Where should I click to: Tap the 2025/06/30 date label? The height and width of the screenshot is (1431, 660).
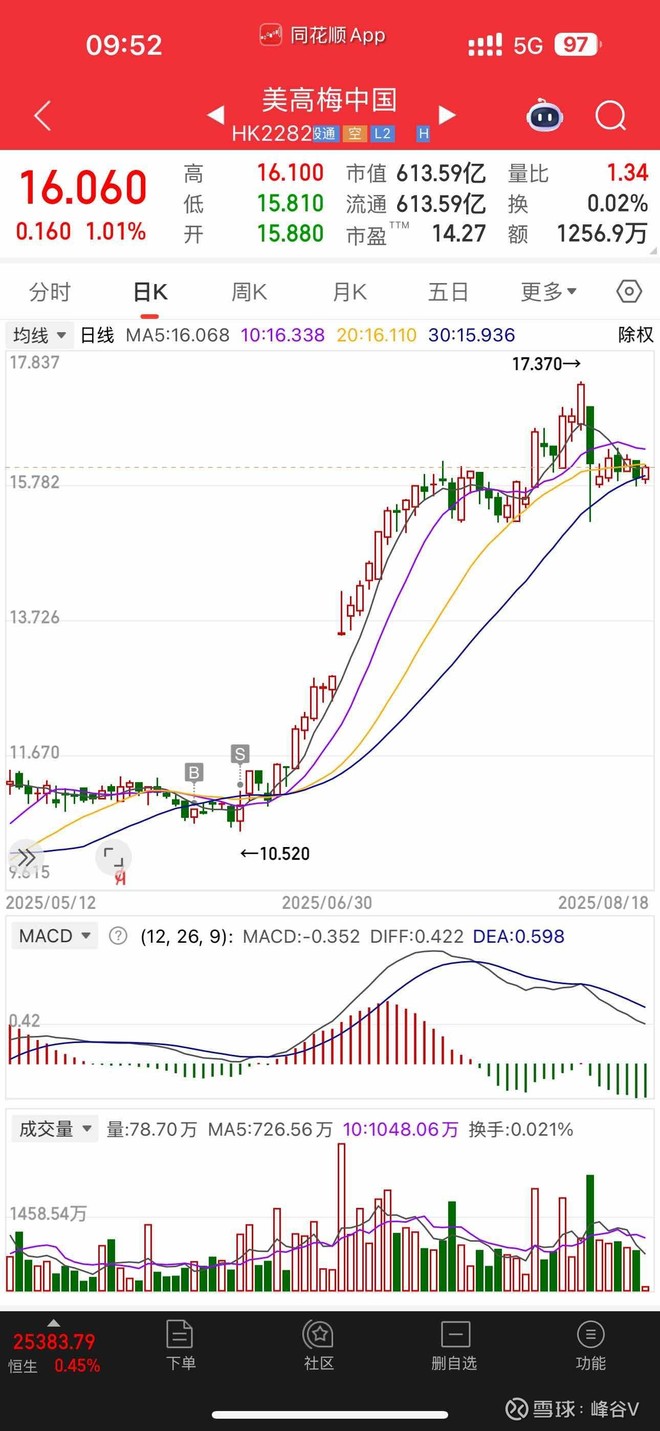327,902
